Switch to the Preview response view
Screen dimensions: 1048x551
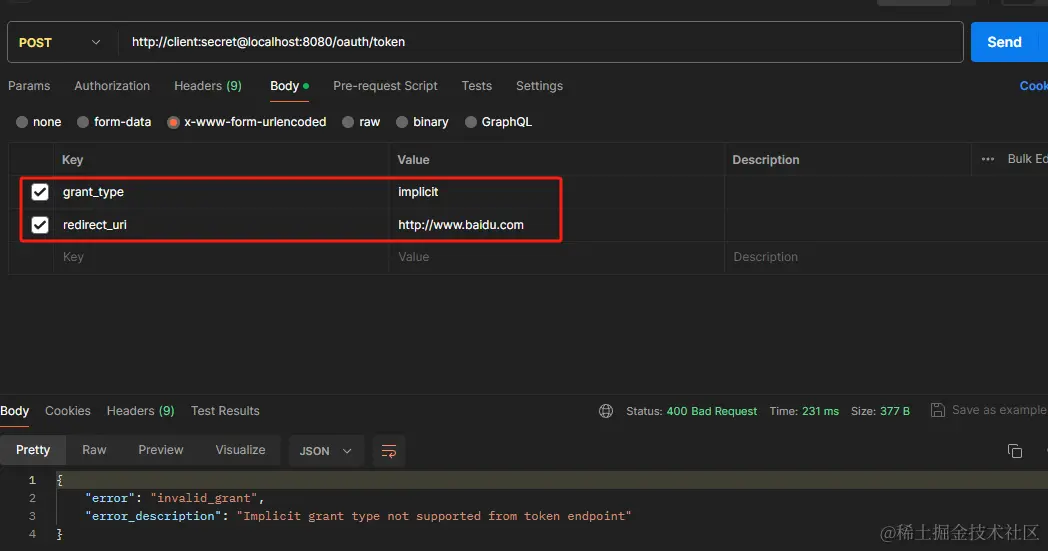coord(160,450)
